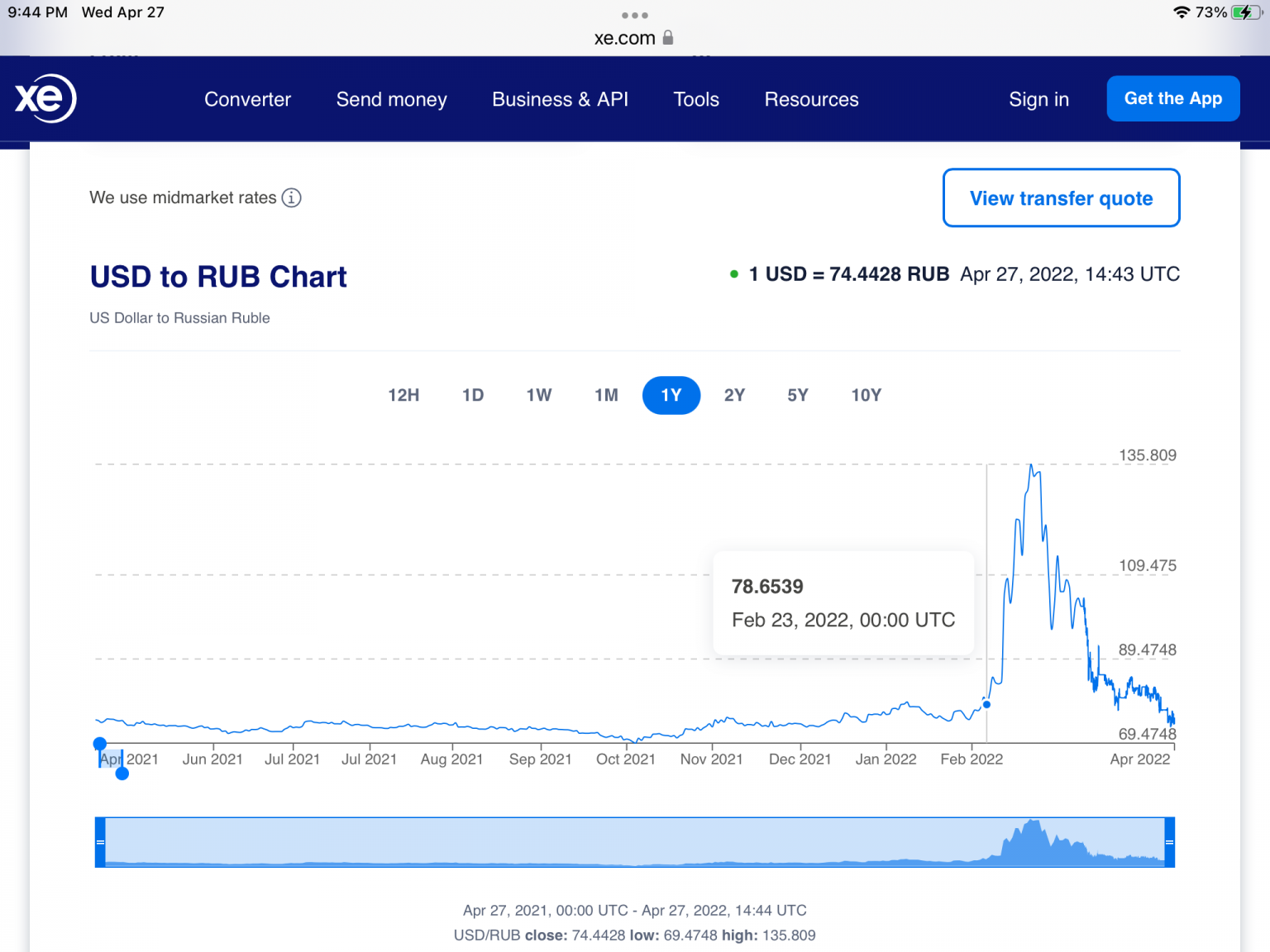Click the 135.809 axis label
This screenshot has width=1270, height=952.
(x=1148, y=455)
